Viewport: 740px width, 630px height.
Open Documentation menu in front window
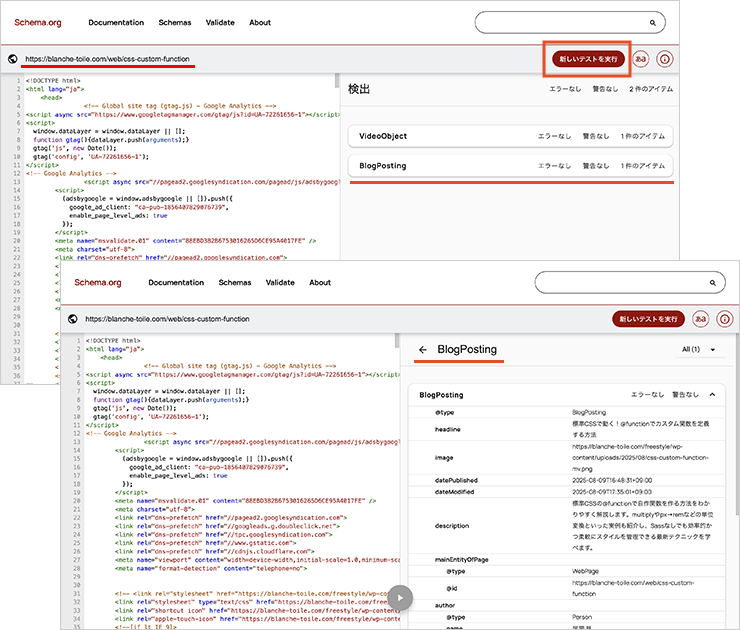(x=176, y=283)
